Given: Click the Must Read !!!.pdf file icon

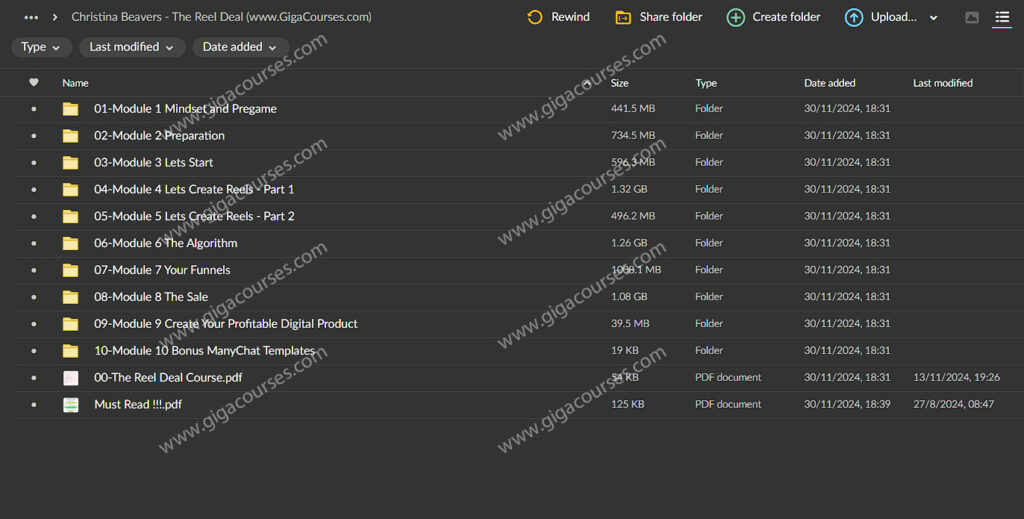Looking at the screenshot, I should pos(70,405).
